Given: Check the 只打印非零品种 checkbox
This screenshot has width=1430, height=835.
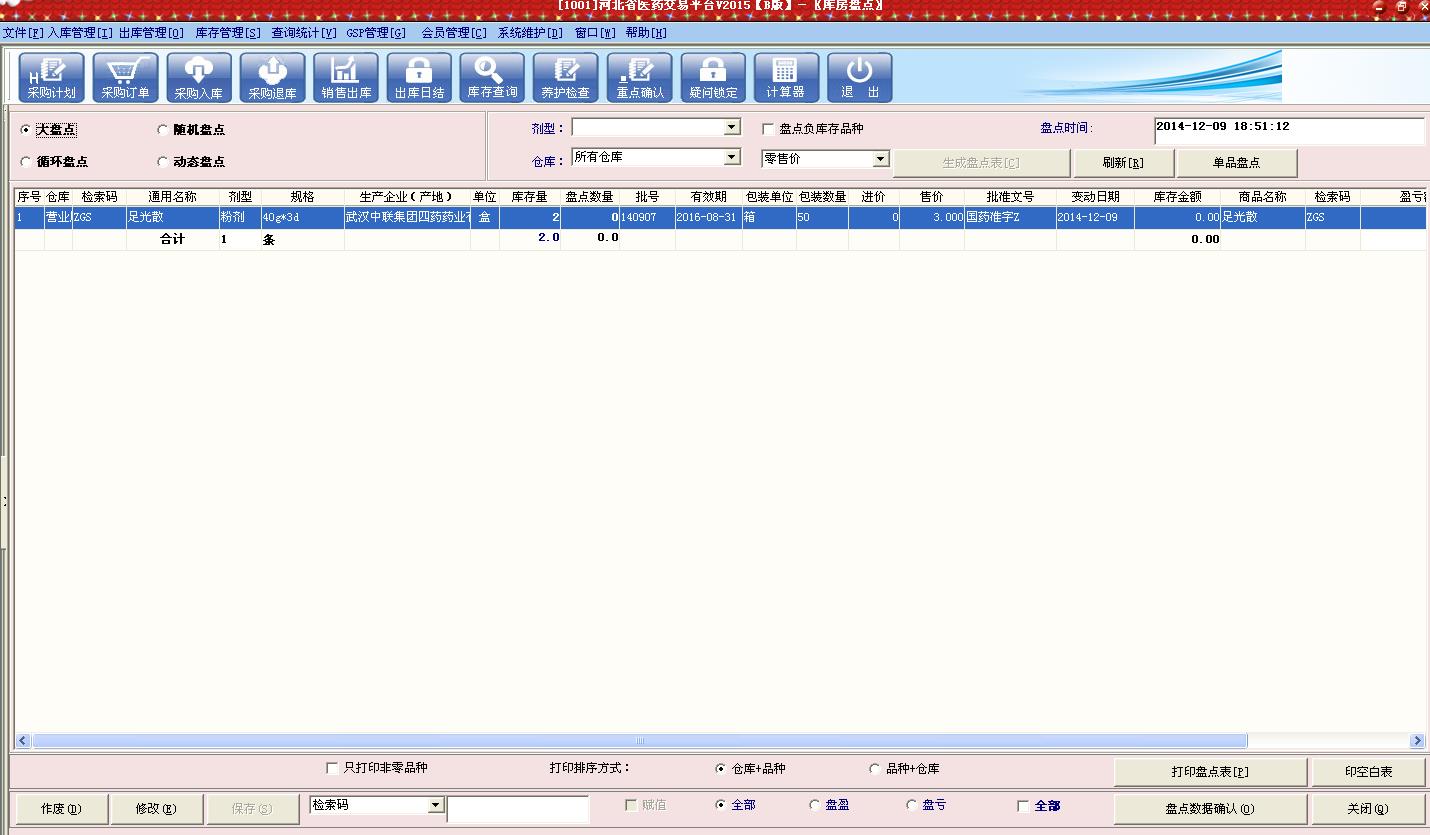Looking at the screenshot, I should tap(333, 768).
